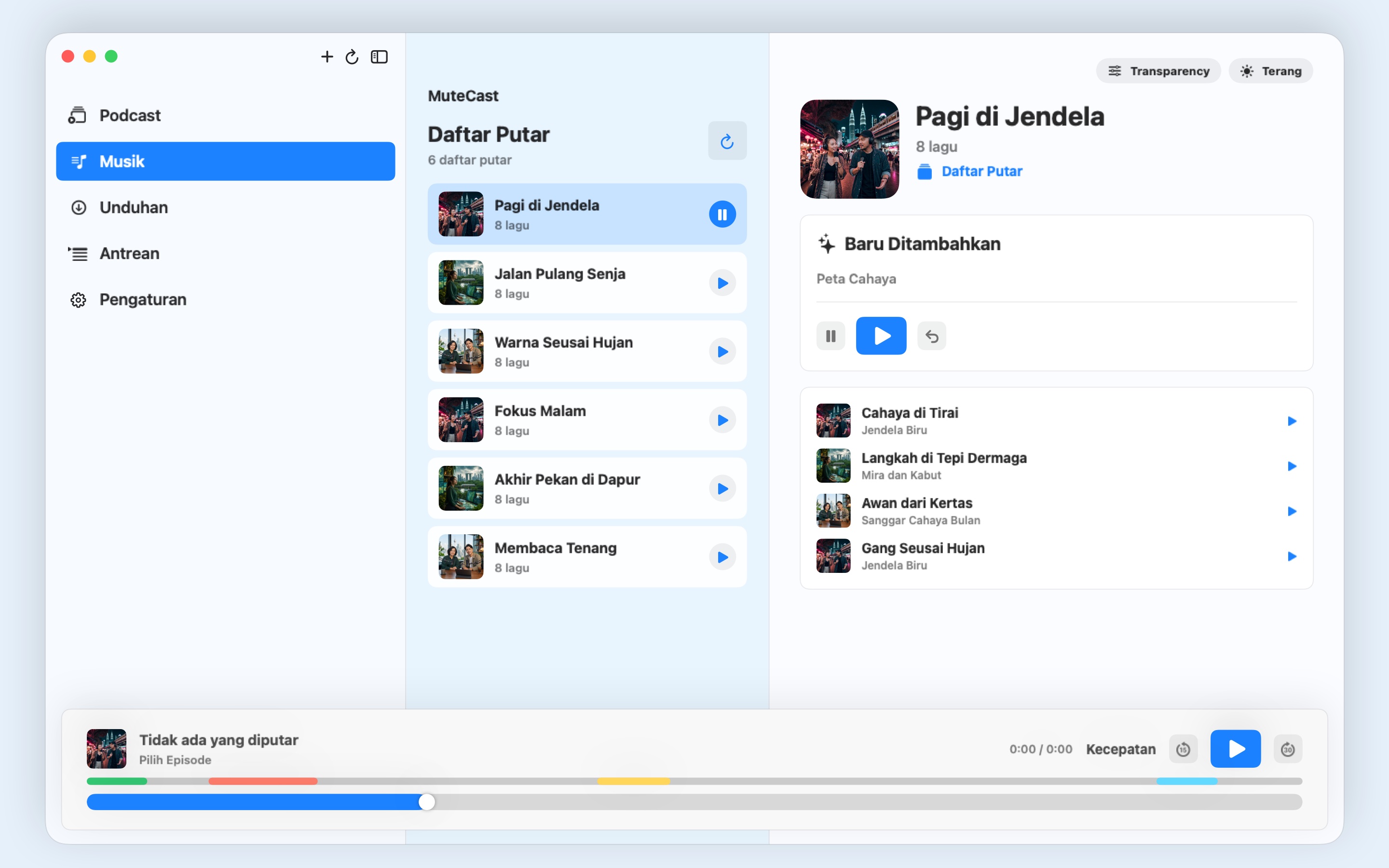Image resolution: width=1389 pixels, height=868 pixels.
Task: Skip back 15 seconds
Action: [x=1183, y=749]
